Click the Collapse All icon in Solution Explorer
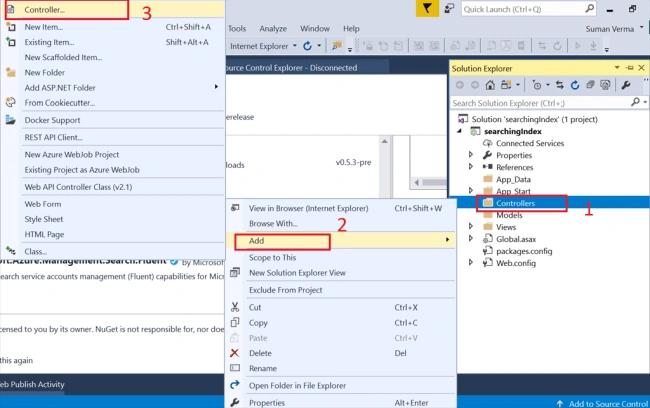 (590, 85)
